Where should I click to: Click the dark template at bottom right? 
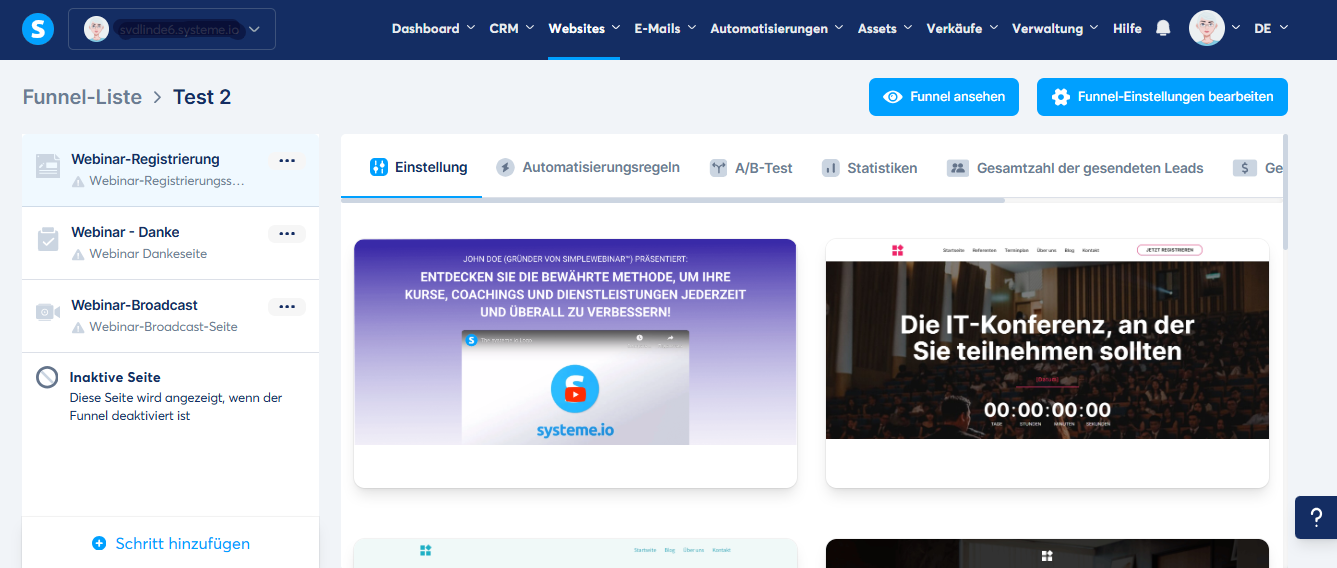1047,553
